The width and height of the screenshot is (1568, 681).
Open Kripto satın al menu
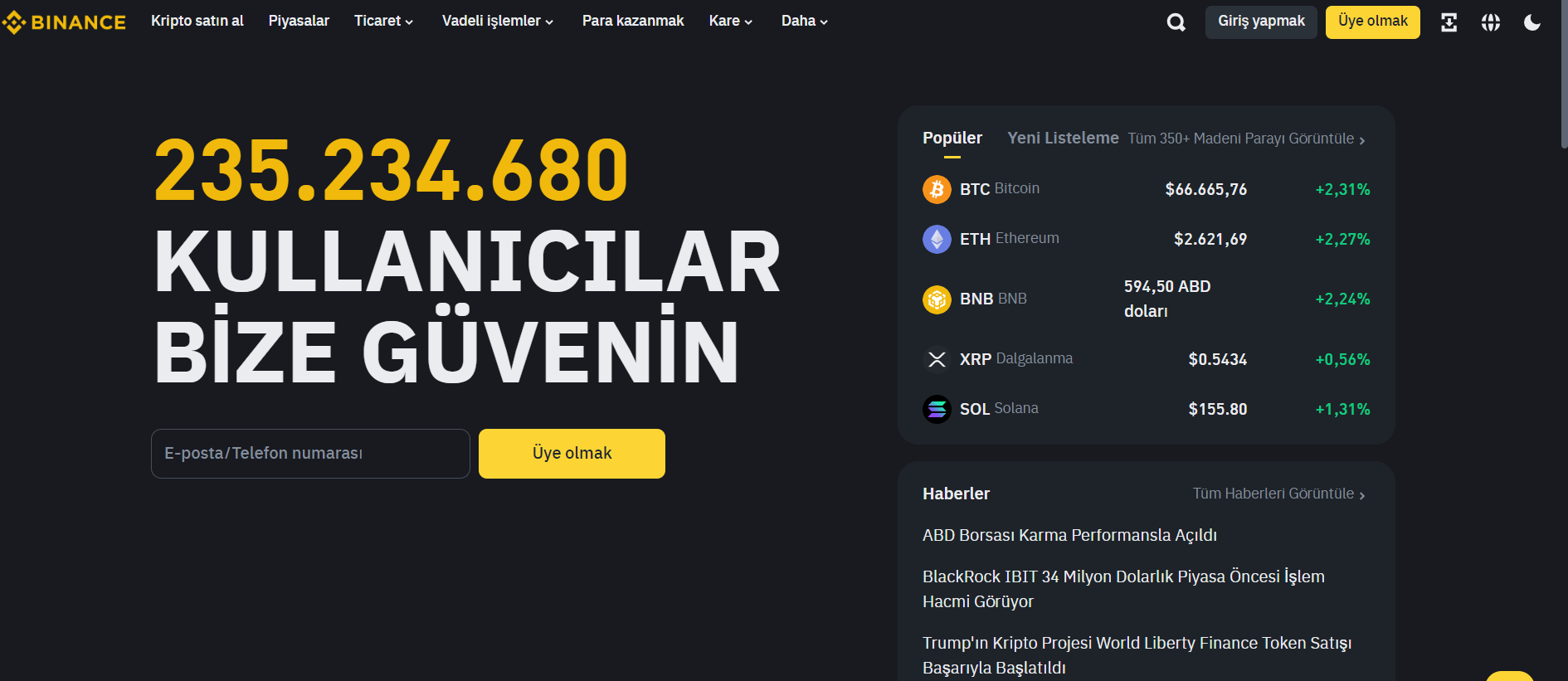[197, 21]
